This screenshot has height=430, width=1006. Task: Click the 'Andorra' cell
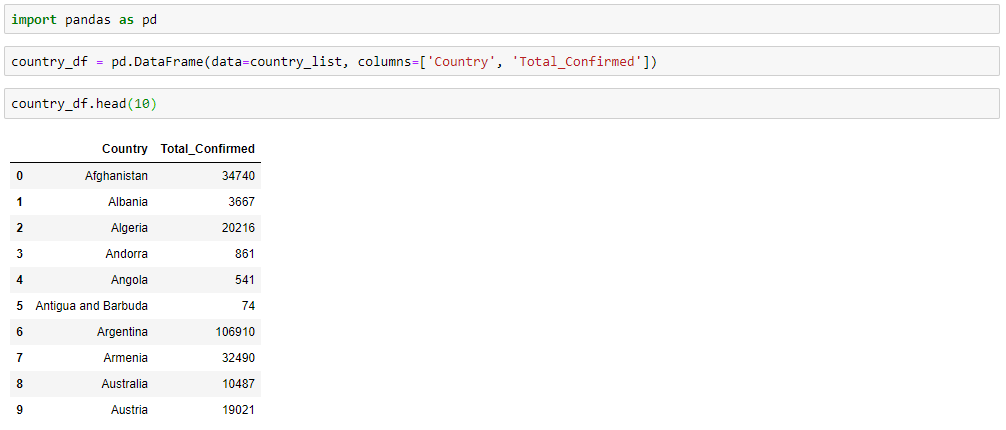click(126, 254)
